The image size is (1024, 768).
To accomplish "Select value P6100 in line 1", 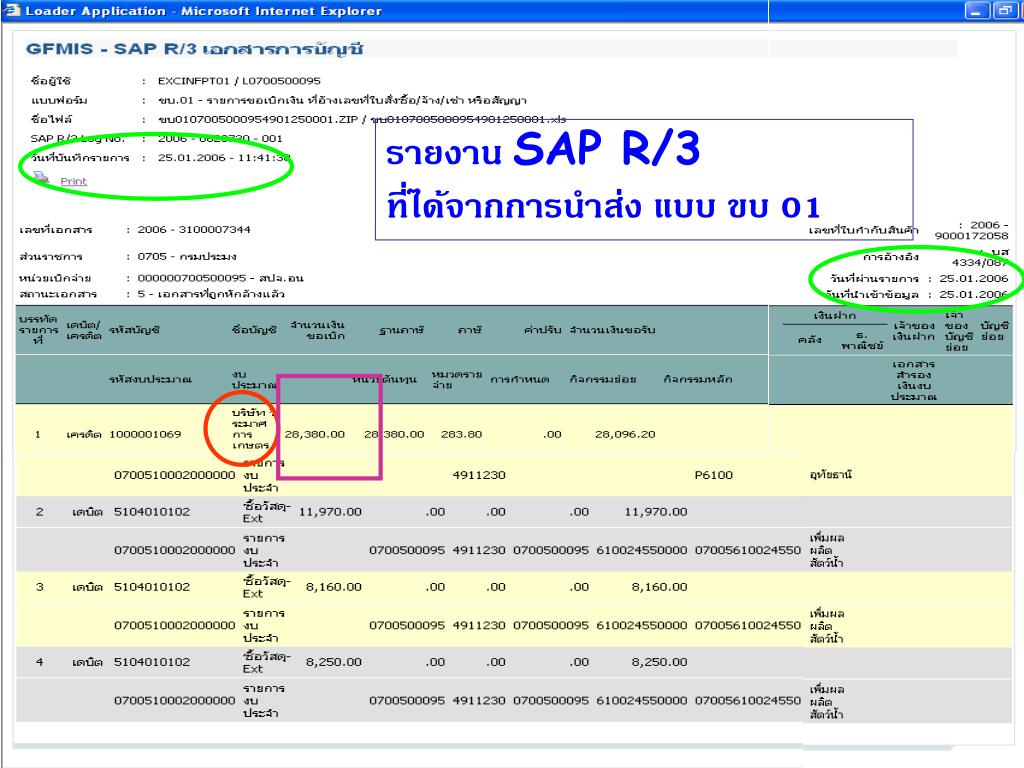I will tap(713, 475).
